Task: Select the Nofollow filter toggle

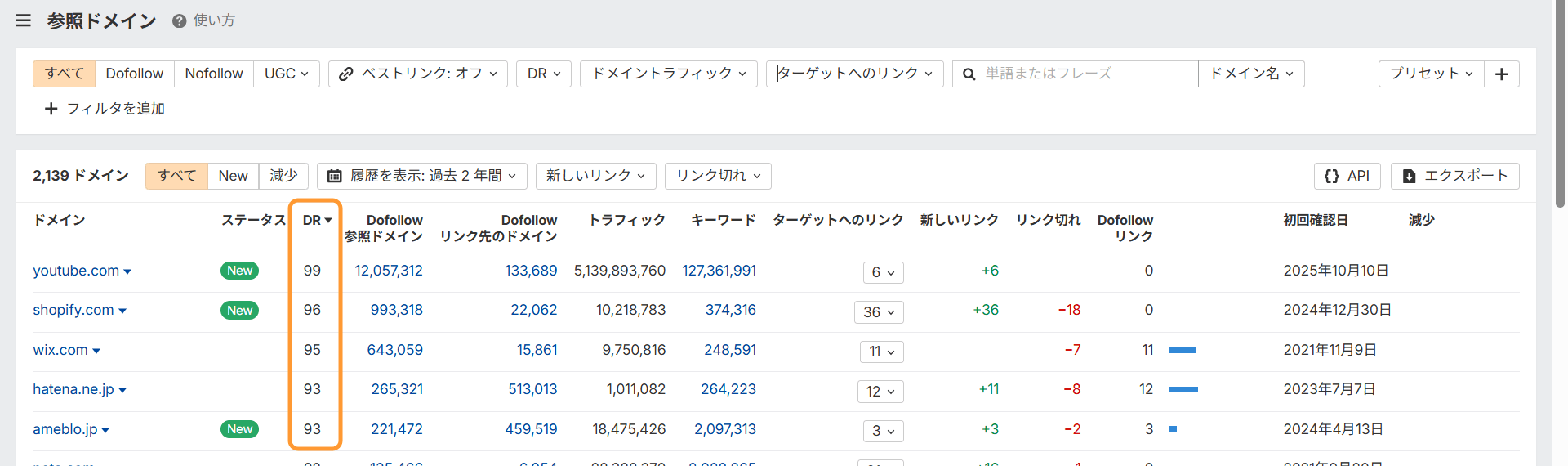Action: (213, 74)
